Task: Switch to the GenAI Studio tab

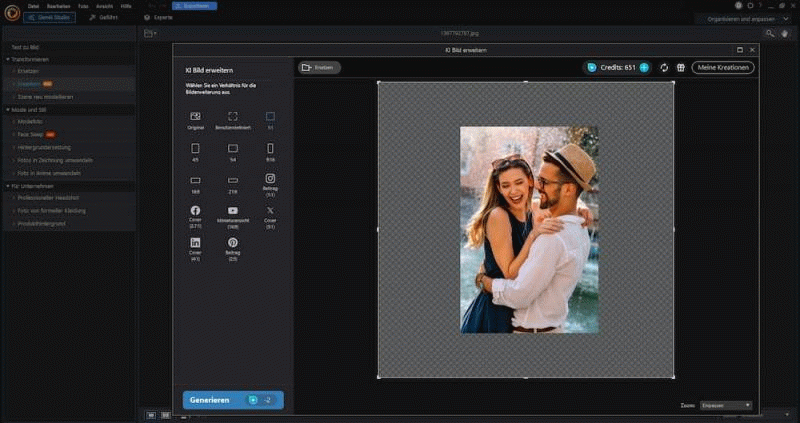Action: point(49,17)
